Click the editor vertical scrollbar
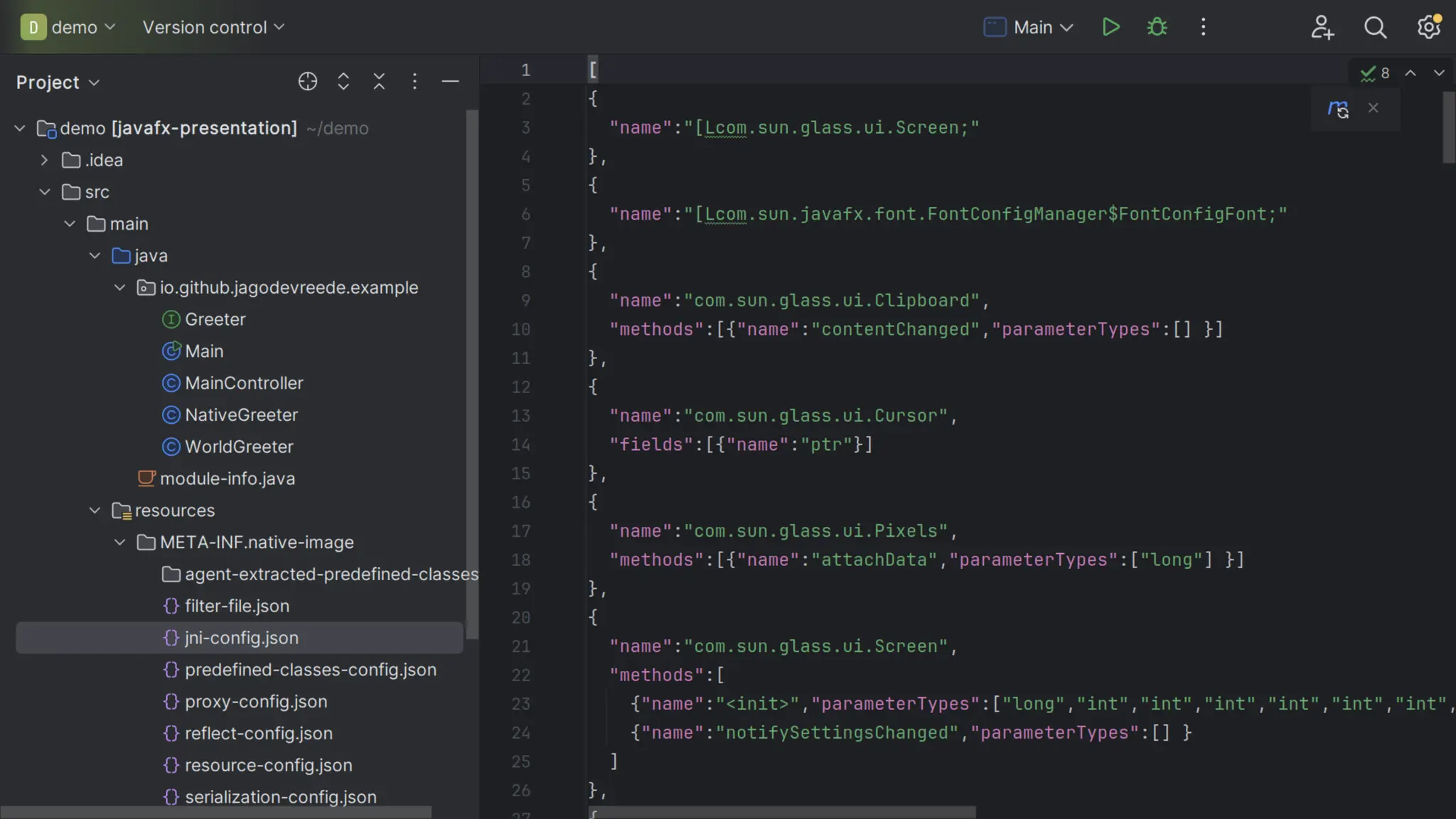This screenshot has height=819, width=1456. pyautogui.click(x=1448, y=128)
